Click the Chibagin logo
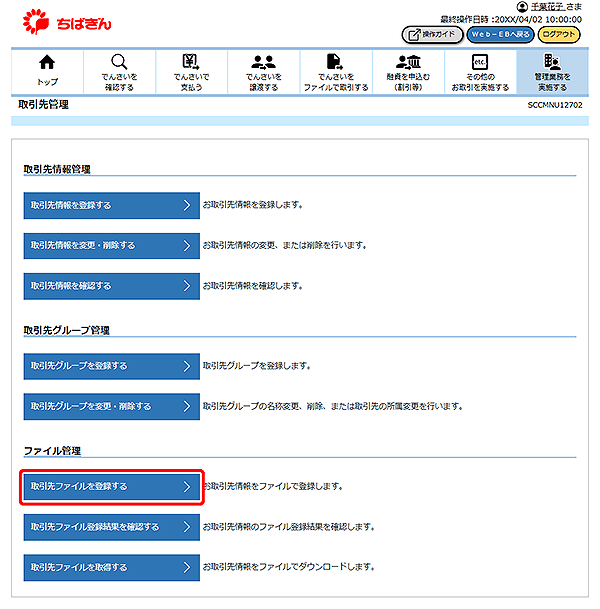The image size is (600, 609). (x=67, y=22)
